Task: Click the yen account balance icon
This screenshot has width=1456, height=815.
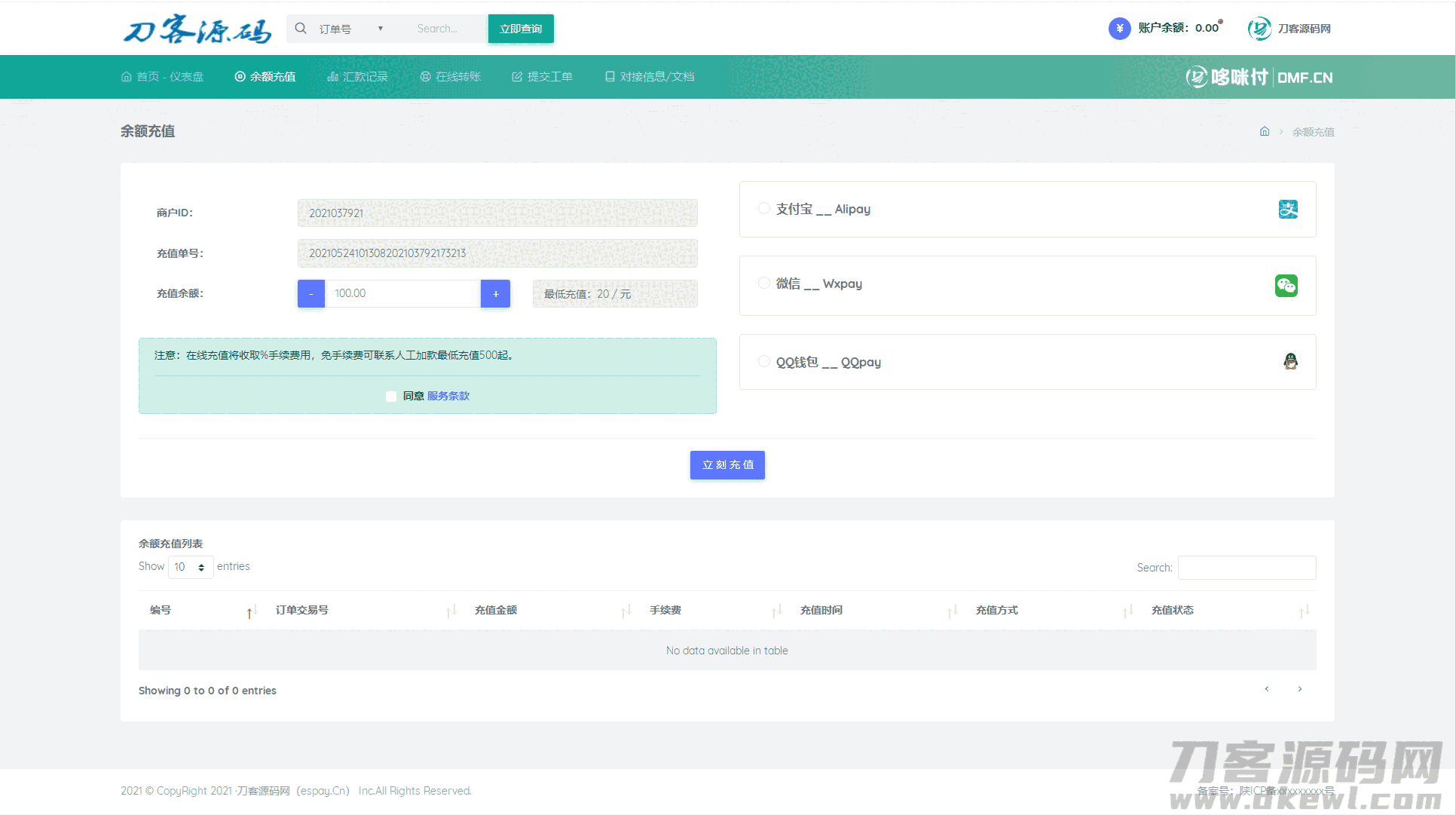Action: point(1119,29)
